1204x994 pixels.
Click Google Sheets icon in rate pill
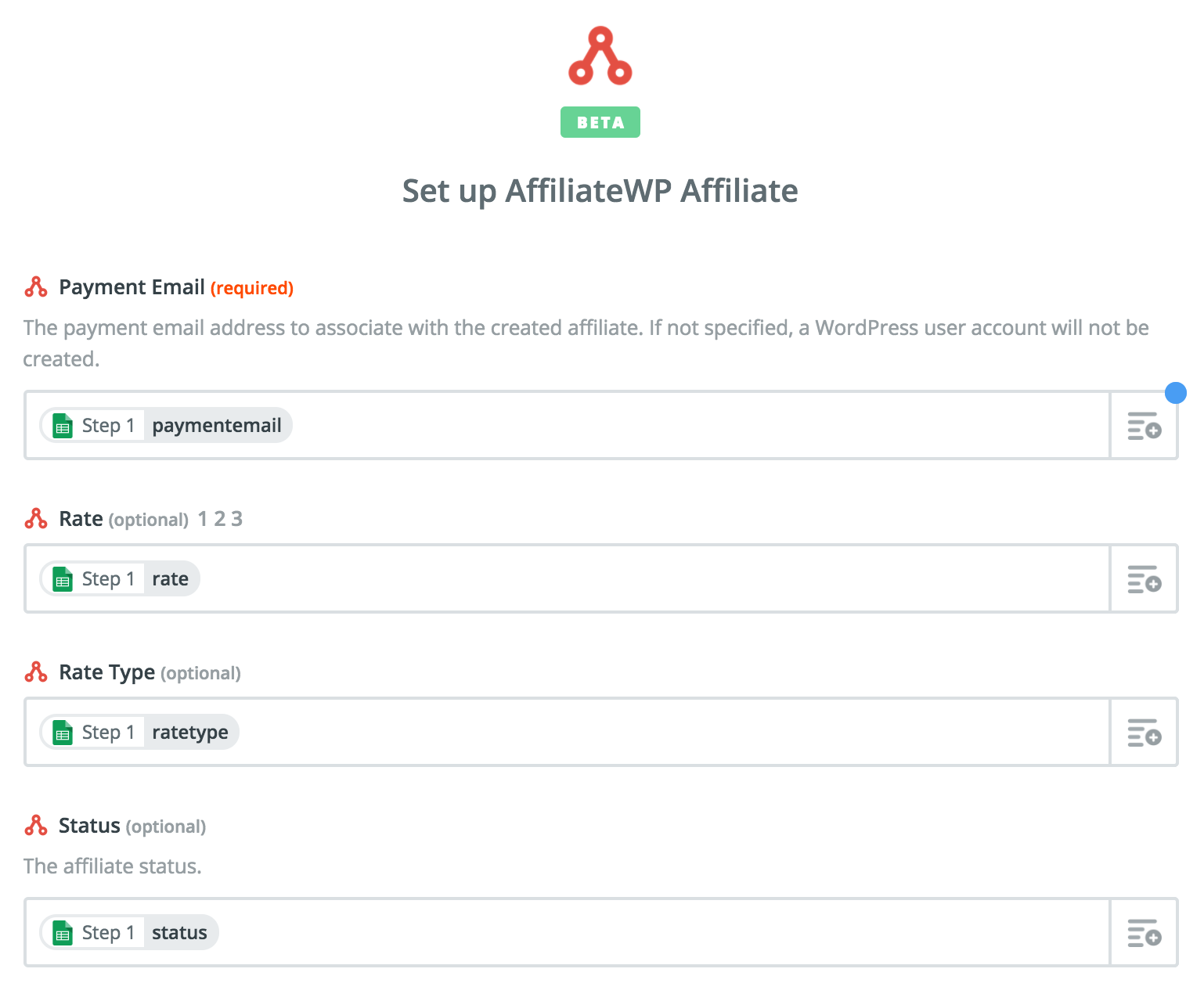pos(63,579)
